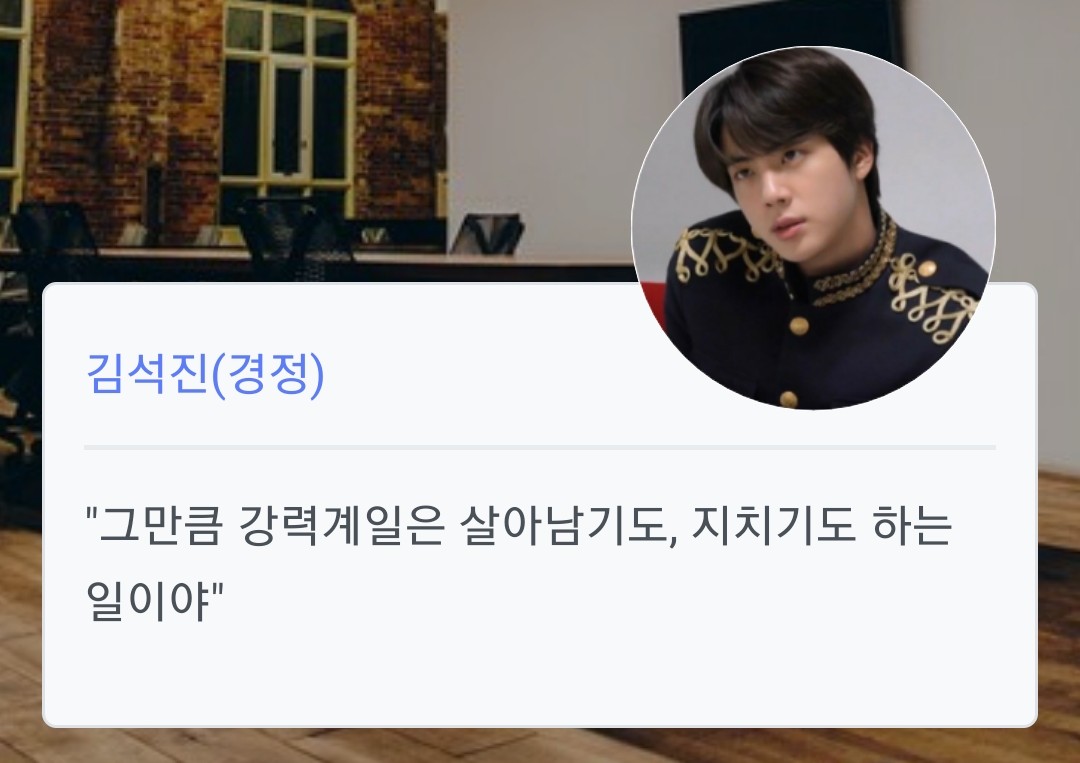Select the name 김석진(경정)

click(x=205, y=374)
